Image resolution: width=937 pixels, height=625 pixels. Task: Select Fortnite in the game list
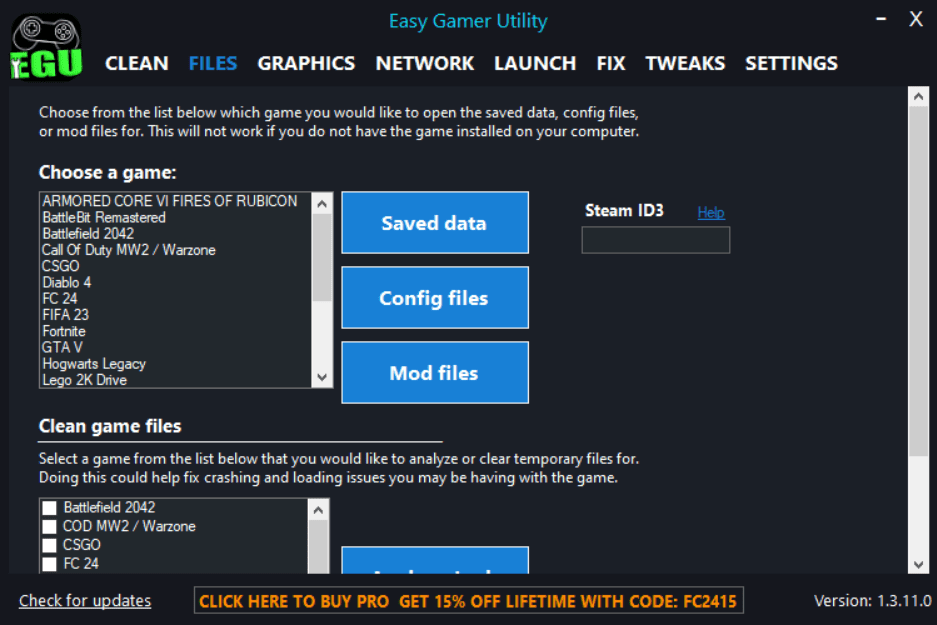coord(176,331)
